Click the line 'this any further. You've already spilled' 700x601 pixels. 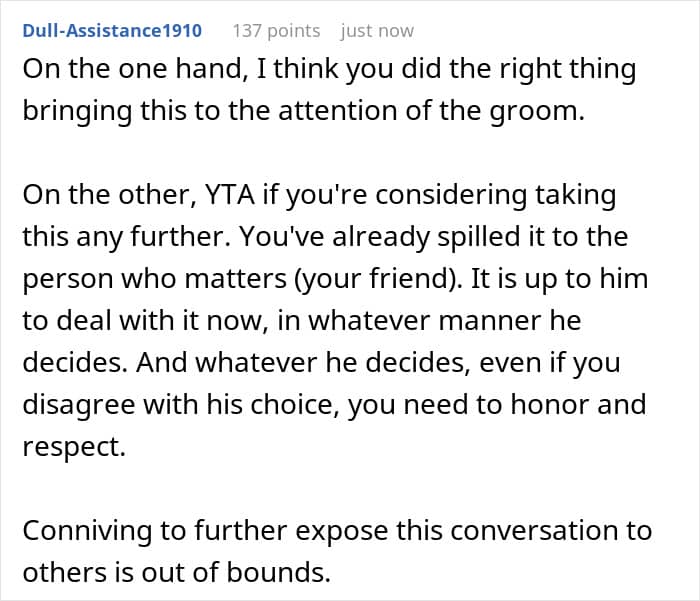(x=325, y=237)
